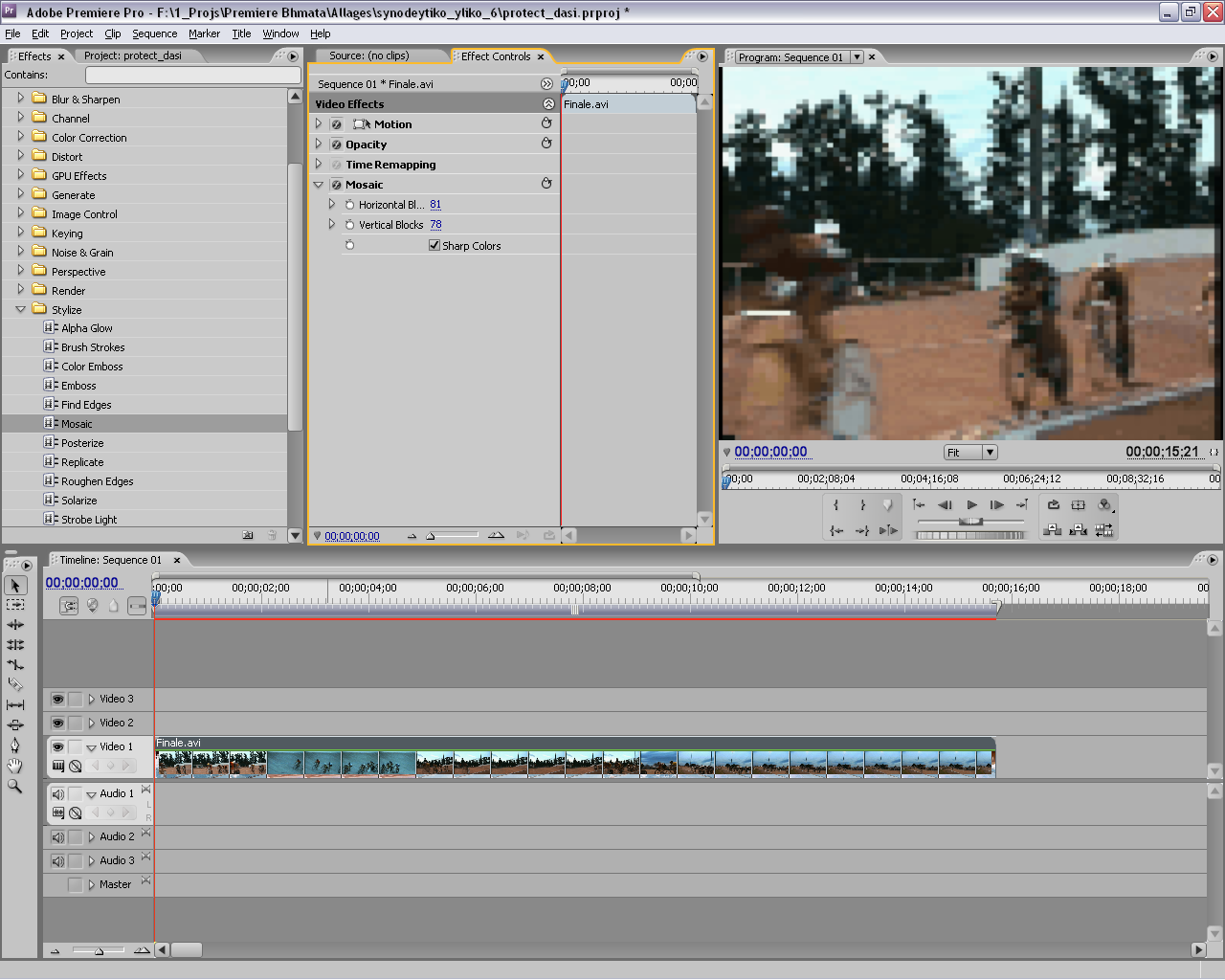
Task: Toggle the Mosaic effect on/off icon
Action: click(x=337, y=185)
